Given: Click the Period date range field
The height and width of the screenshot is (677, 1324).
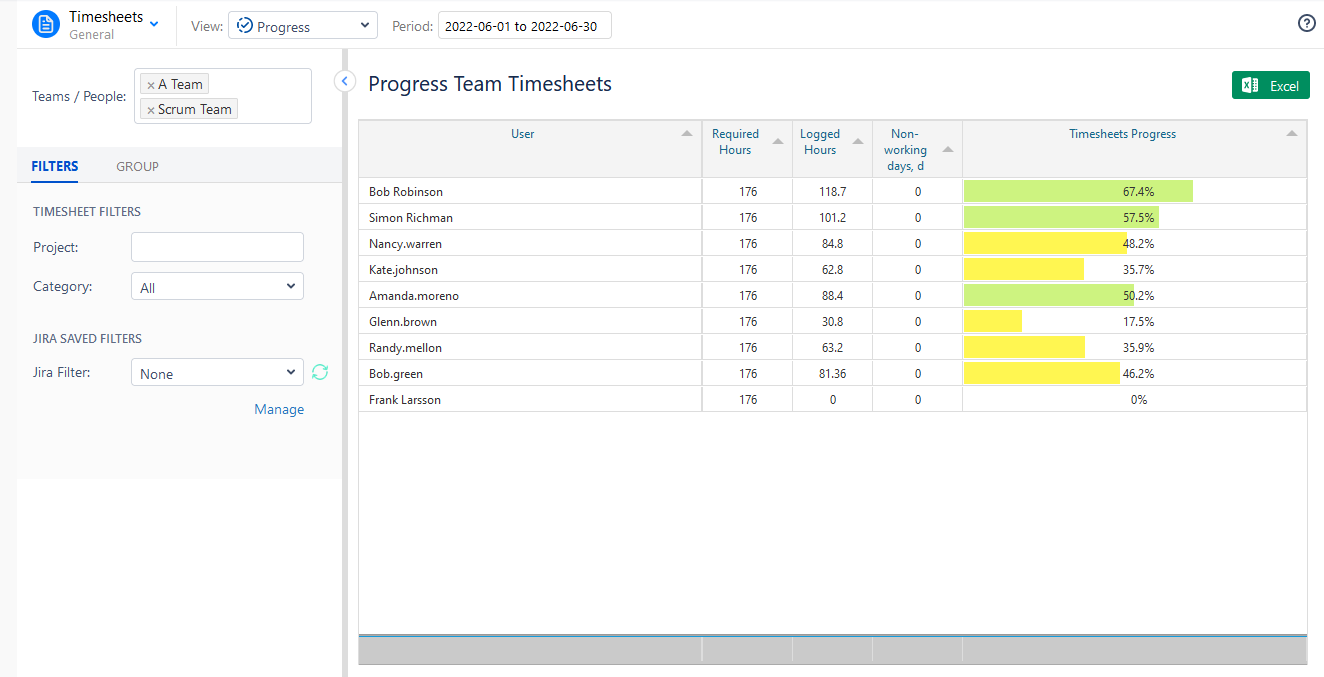Looking at the screenshot, I should [525, 26].
